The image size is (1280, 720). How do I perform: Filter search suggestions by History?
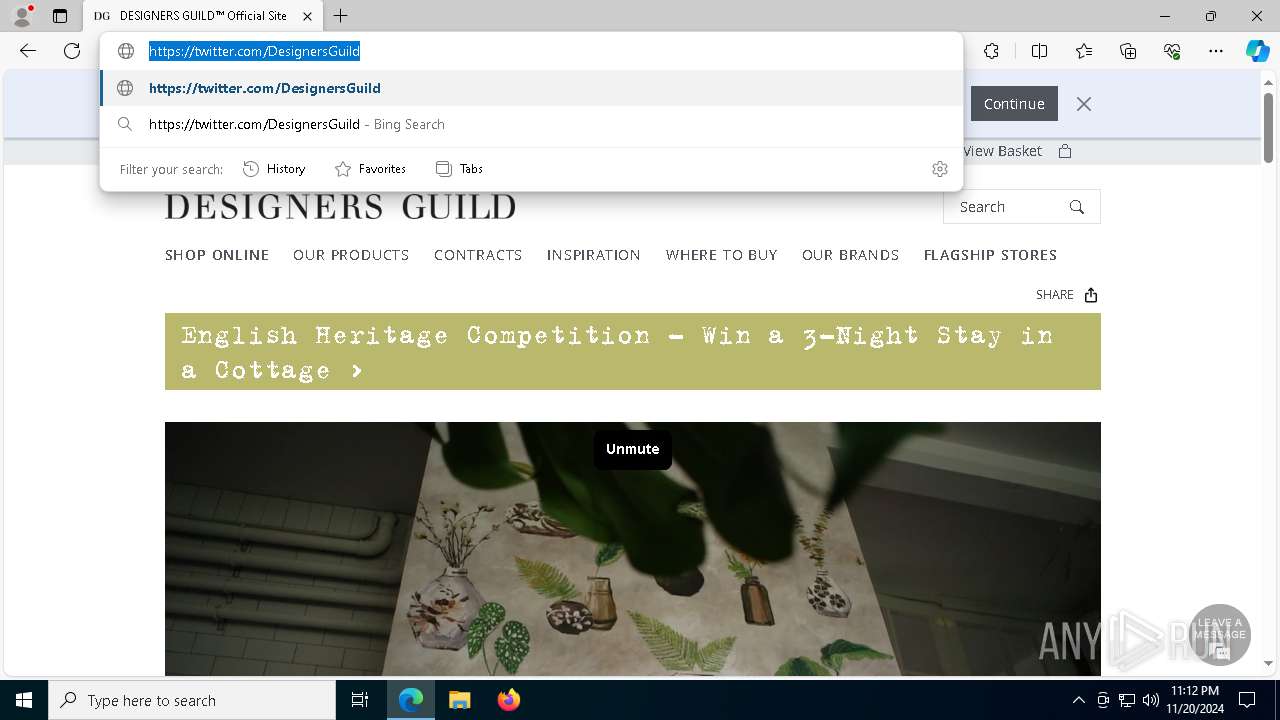(274, 169)
